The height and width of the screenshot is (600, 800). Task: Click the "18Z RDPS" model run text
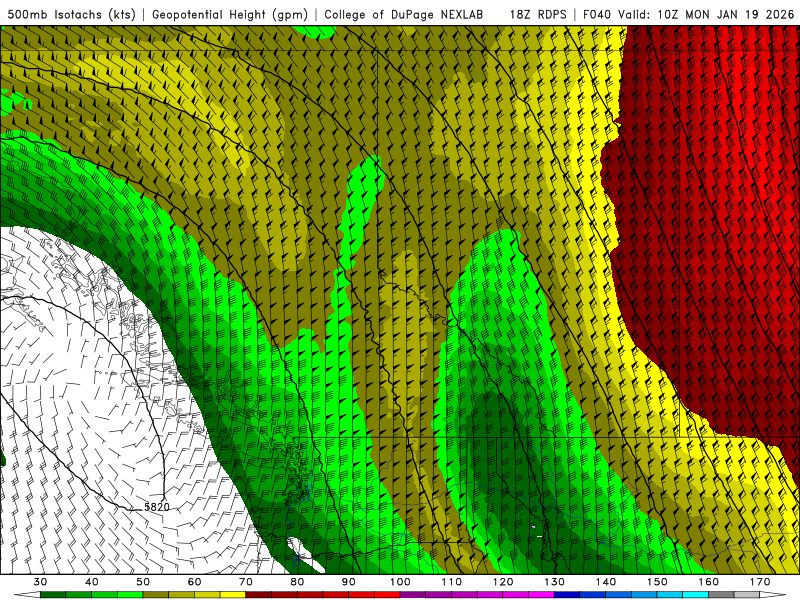tap(538, 15)
